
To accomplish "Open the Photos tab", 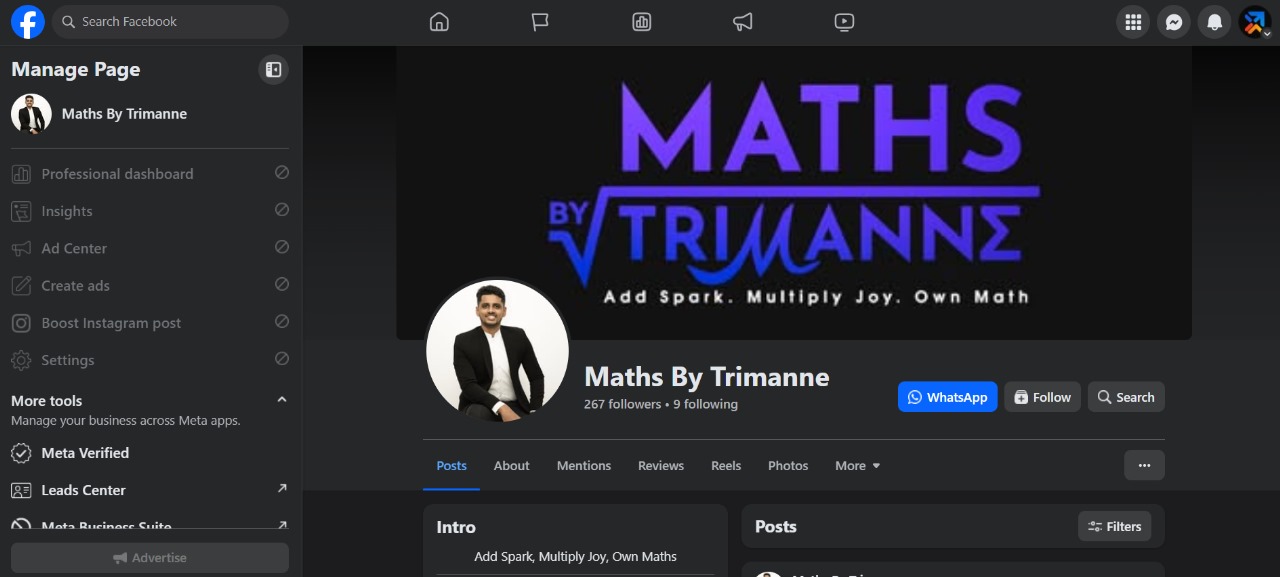I will (x=788, y=465).
